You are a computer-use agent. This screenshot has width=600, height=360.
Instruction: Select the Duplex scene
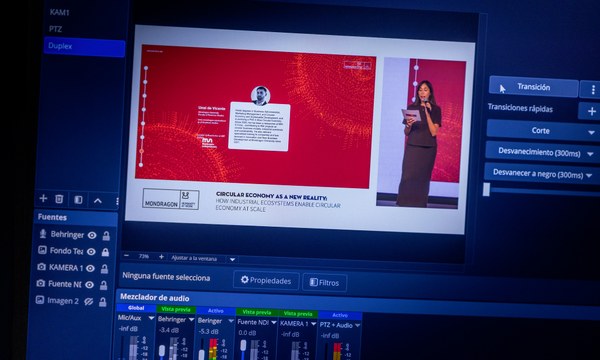tap(84, 47)
